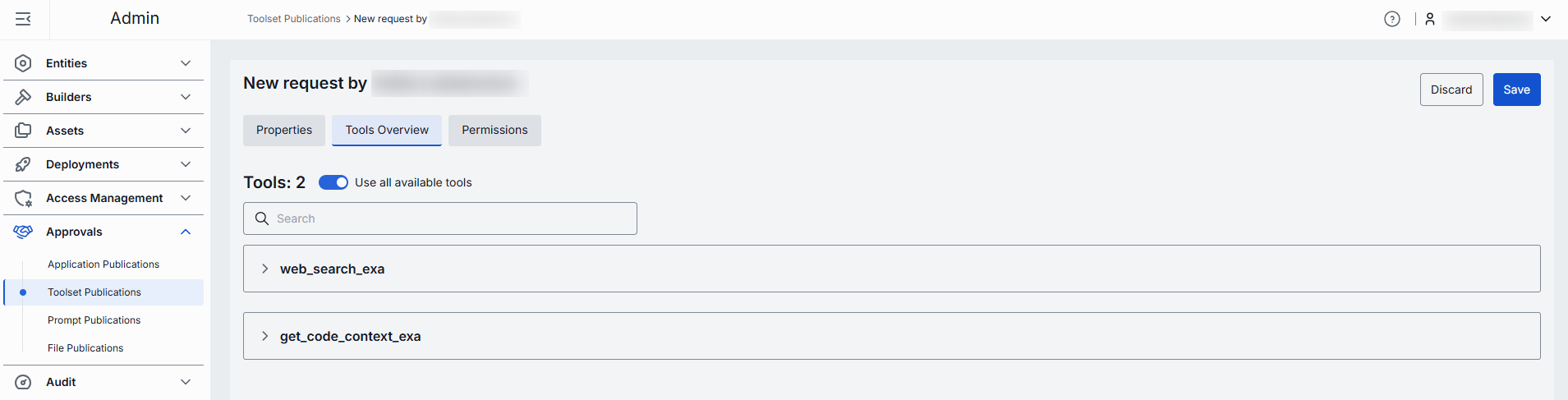Screen dimensions: 1568x400
Task: Click the Assets stacked files icon
Action: click(23, 131)
